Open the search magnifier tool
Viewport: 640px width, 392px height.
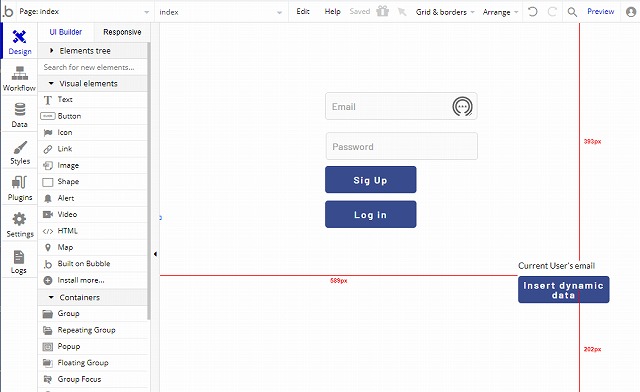coord(572,12)
